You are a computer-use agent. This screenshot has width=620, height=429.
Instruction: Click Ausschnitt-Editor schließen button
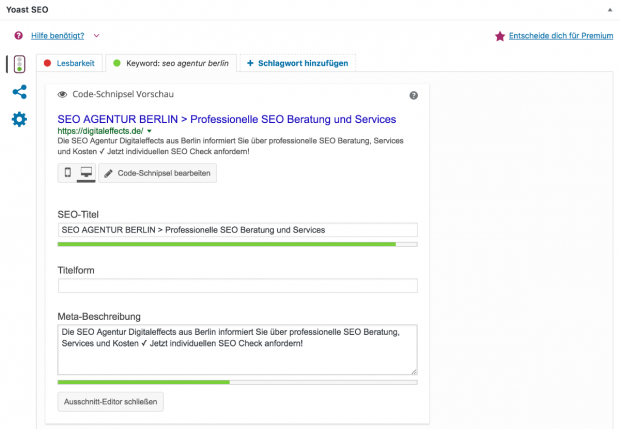pyautogui.click(x=110, y=401)
